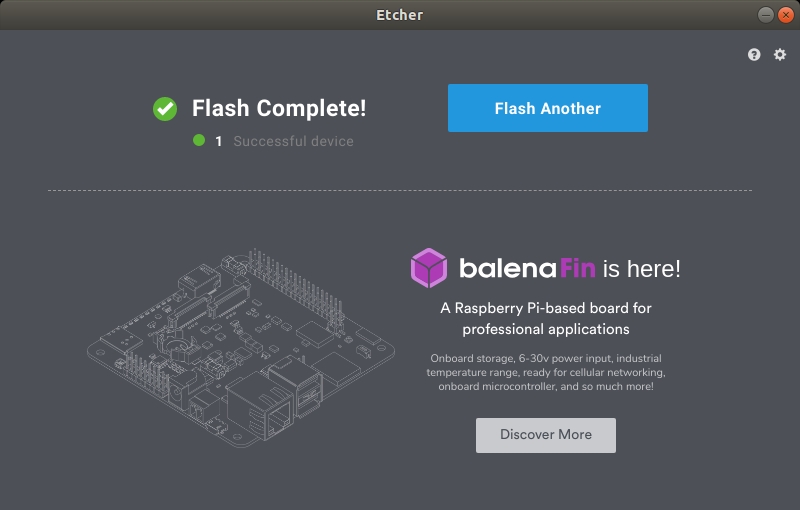Close the Etcher window
Viewport: 800px width, 510px height.
pos(785,15)
